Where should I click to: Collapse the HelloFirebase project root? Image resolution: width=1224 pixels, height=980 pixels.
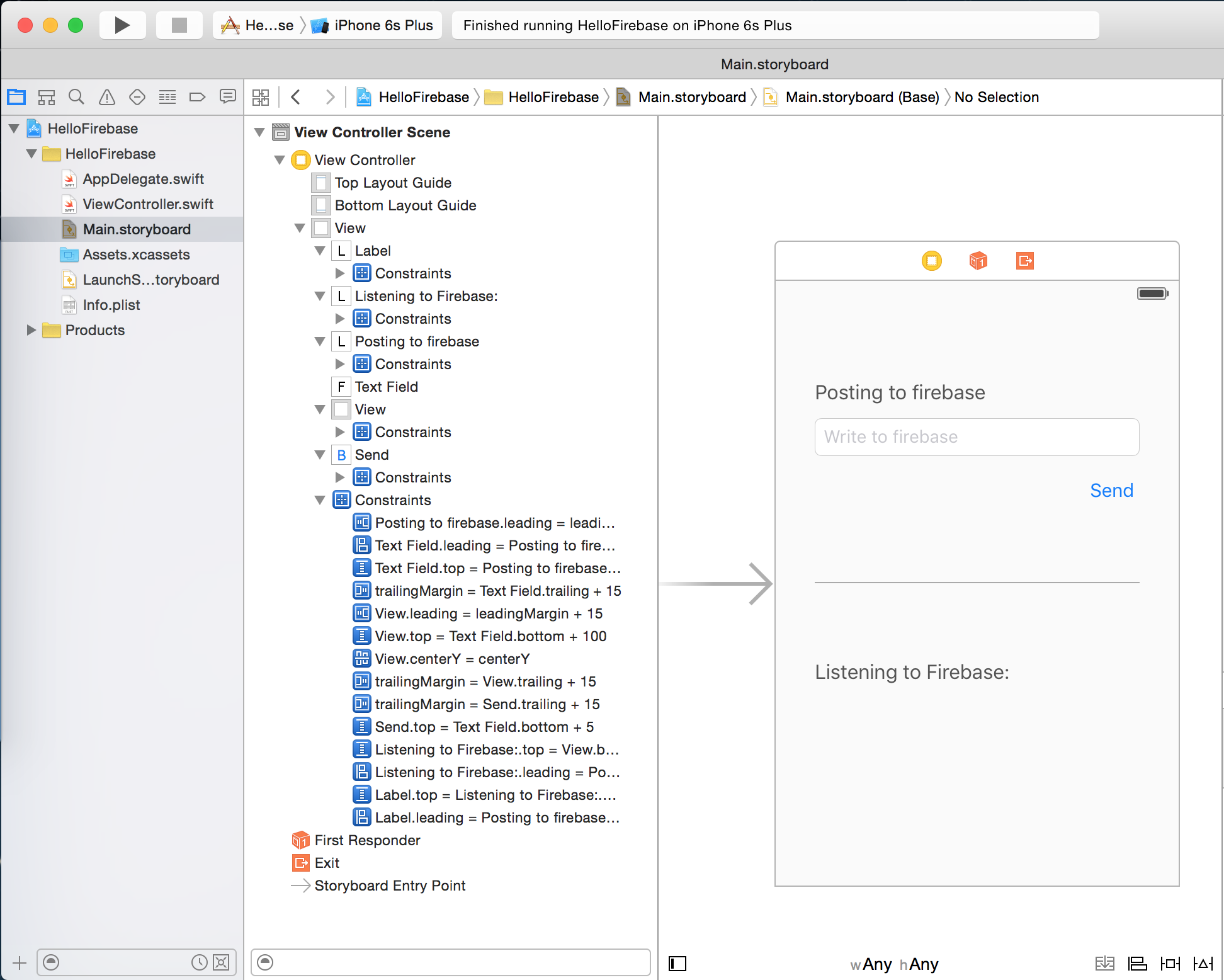click(14, 128)
